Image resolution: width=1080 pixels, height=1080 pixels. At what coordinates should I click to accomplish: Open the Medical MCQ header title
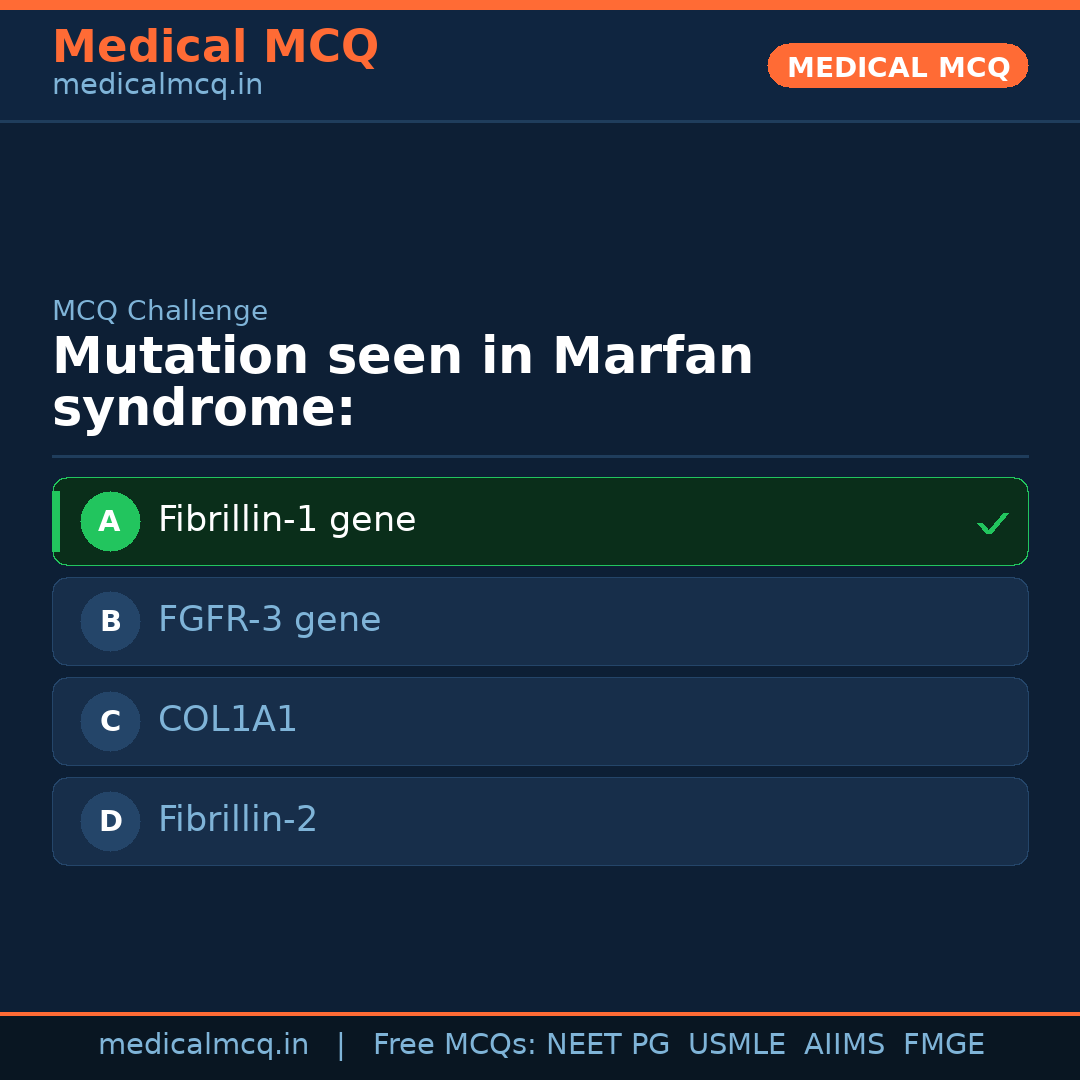(x=215, y=47)
